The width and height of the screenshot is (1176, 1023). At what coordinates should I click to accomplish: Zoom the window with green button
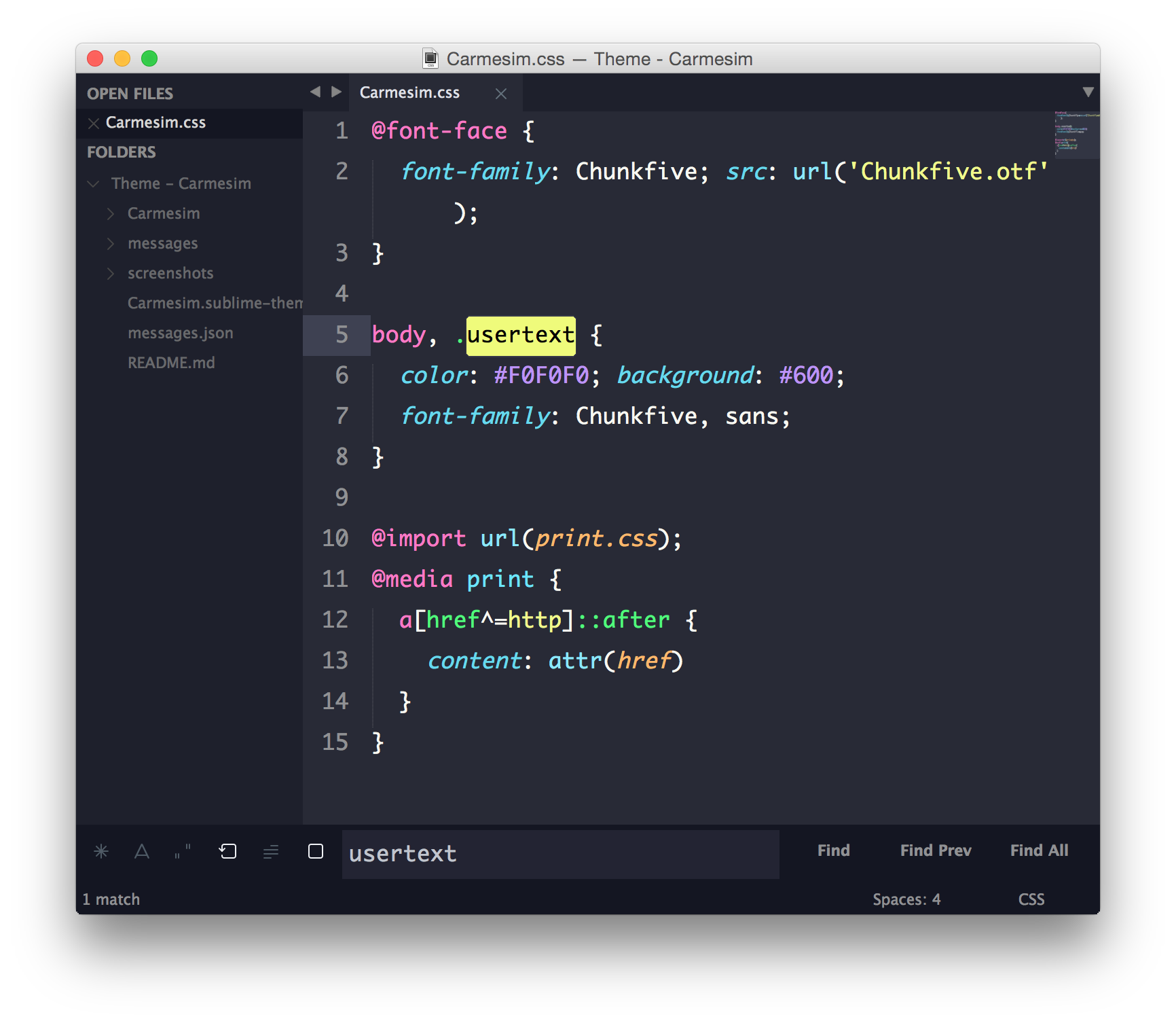(x=149, y=58)
